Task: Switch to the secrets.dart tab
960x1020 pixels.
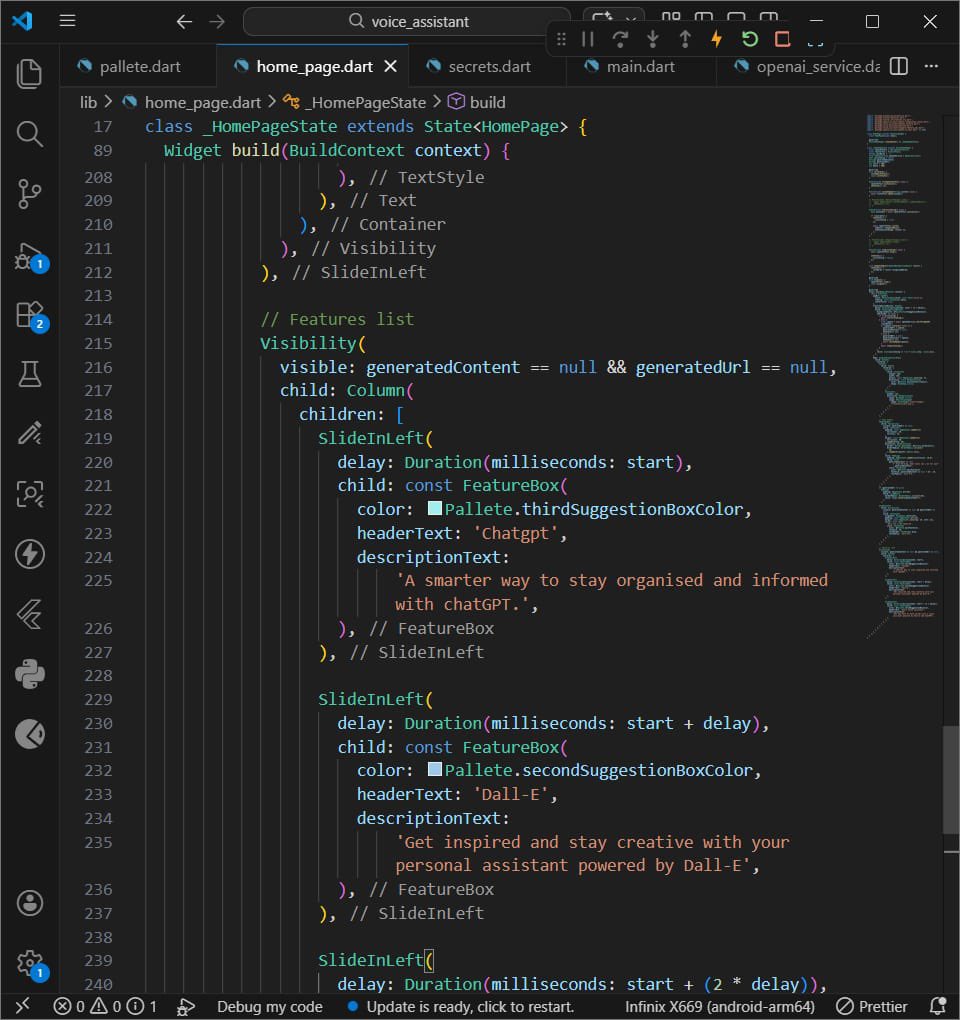Action: pyautogui.click(x=488, y=66)
